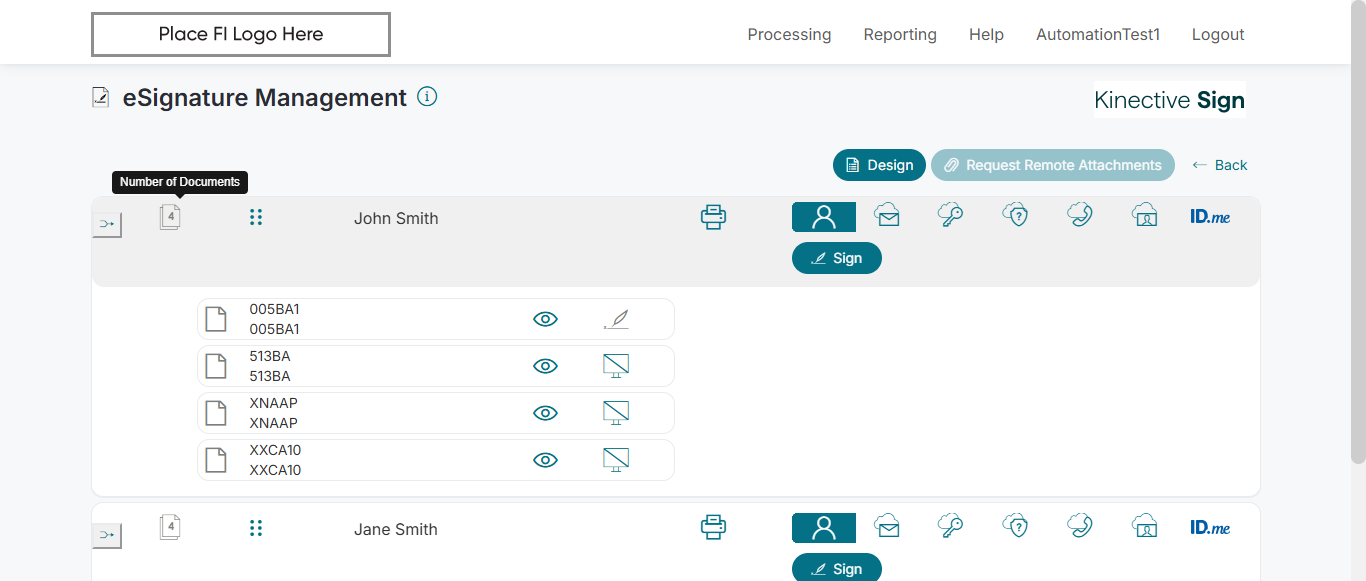Screen dimensions: 1366x581
Task: Open the Processing menu
Action: pyautogui.click(x=789, y=34)
